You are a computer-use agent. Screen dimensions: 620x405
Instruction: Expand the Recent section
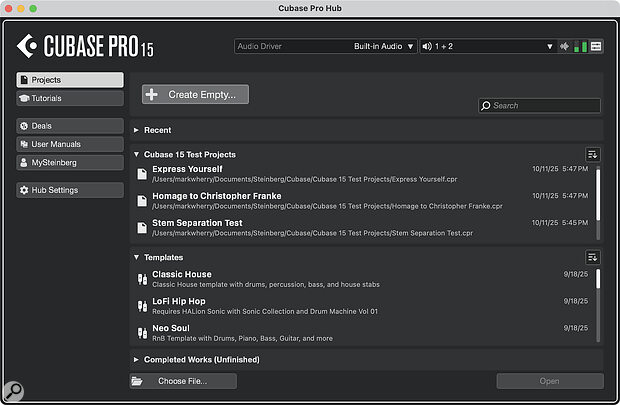[136, 130]
